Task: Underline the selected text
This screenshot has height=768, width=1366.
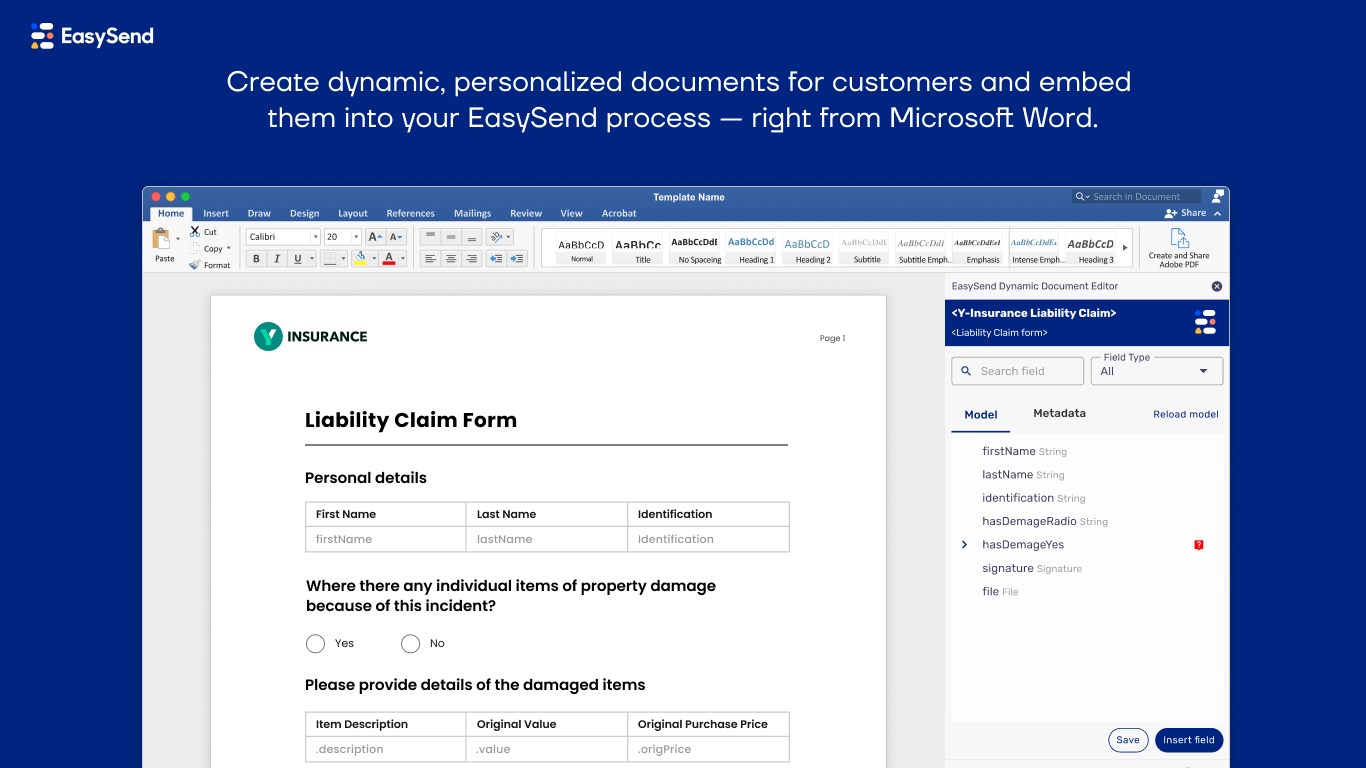Action: [x=297, y=259]
